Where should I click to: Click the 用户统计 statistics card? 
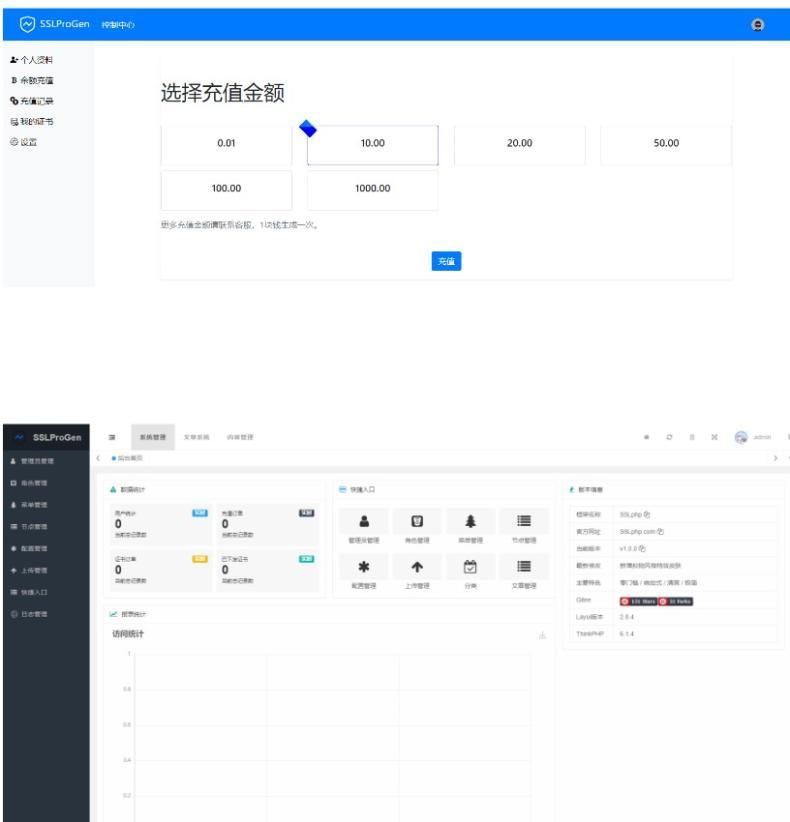(161, 524)
